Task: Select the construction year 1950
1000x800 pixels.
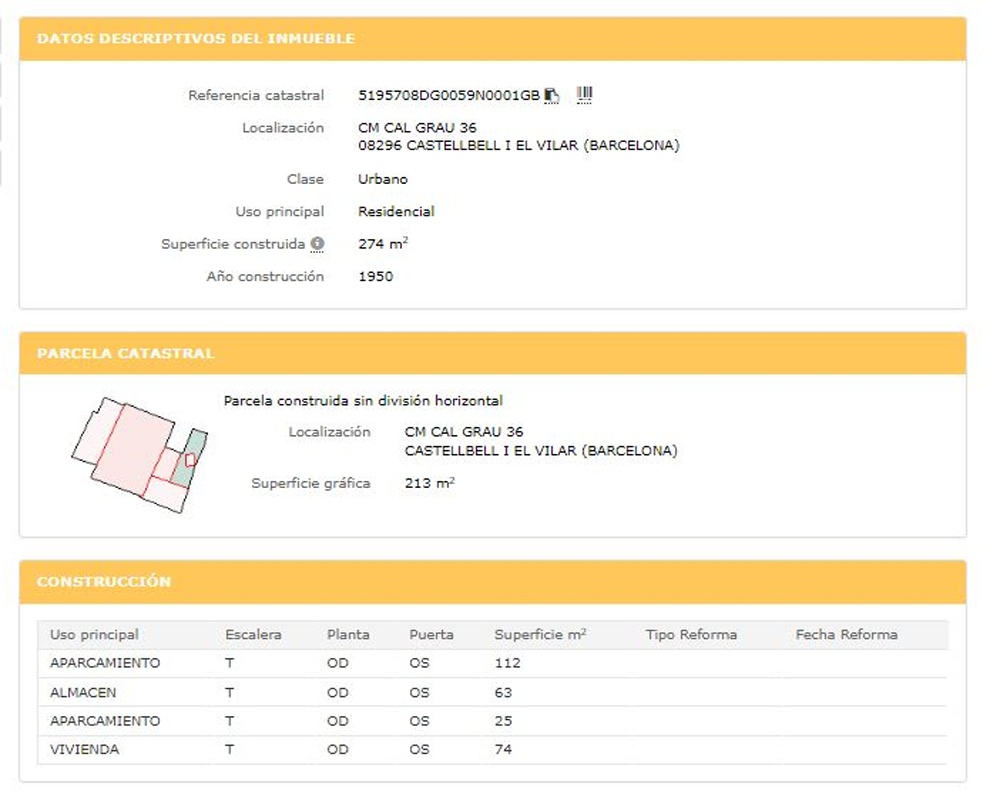Action: coord(376,277)
